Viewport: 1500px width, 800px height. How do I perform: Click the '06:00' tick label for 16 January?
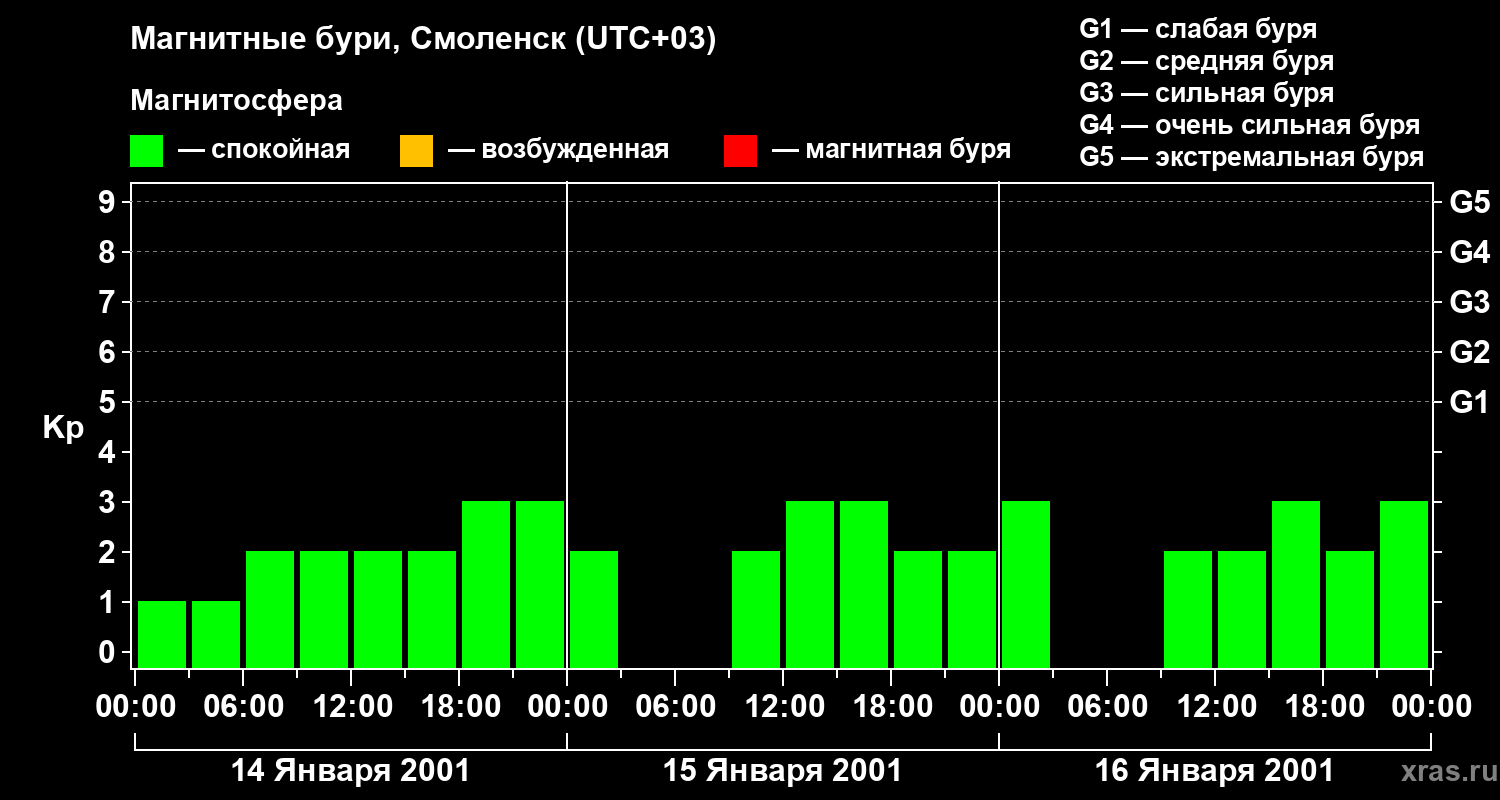click(1107, 707)
